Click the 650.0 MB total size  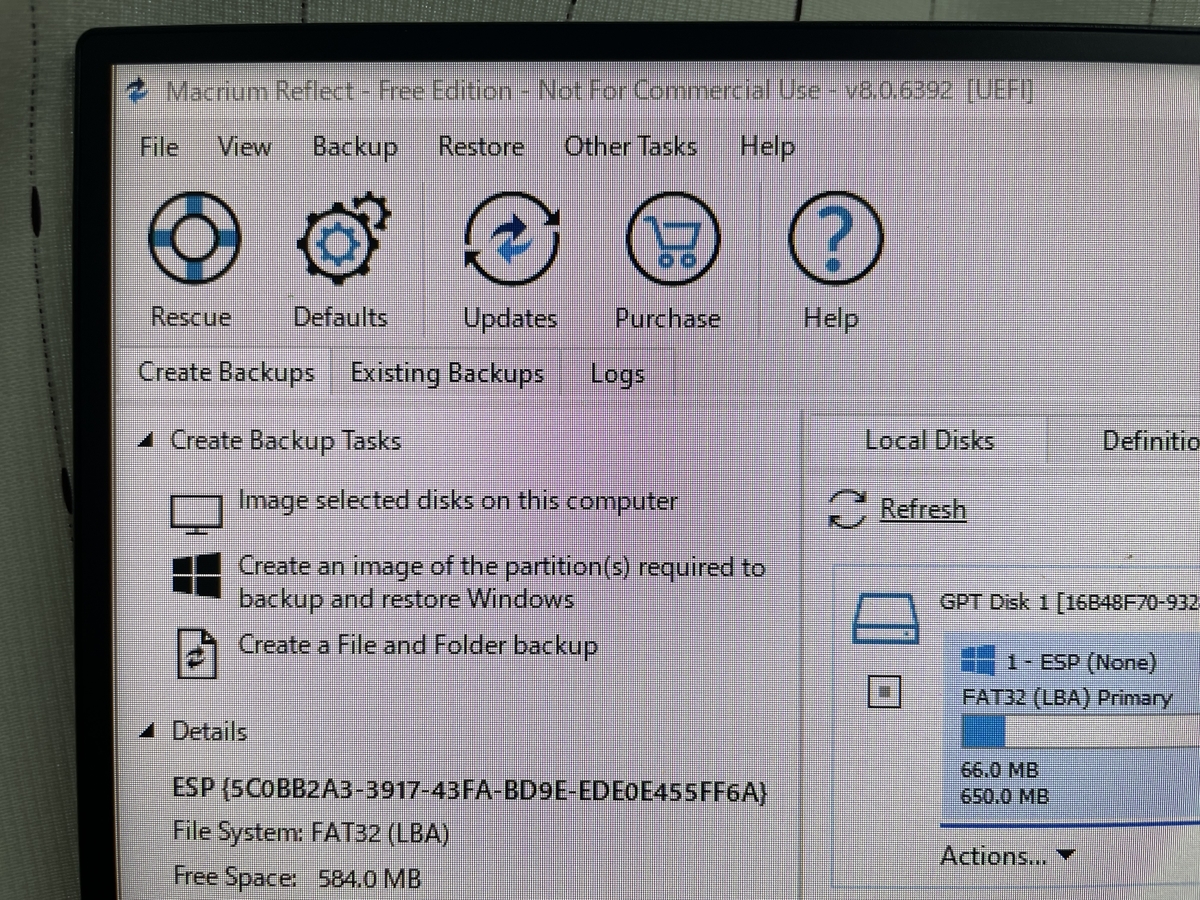pos(1004,797)
